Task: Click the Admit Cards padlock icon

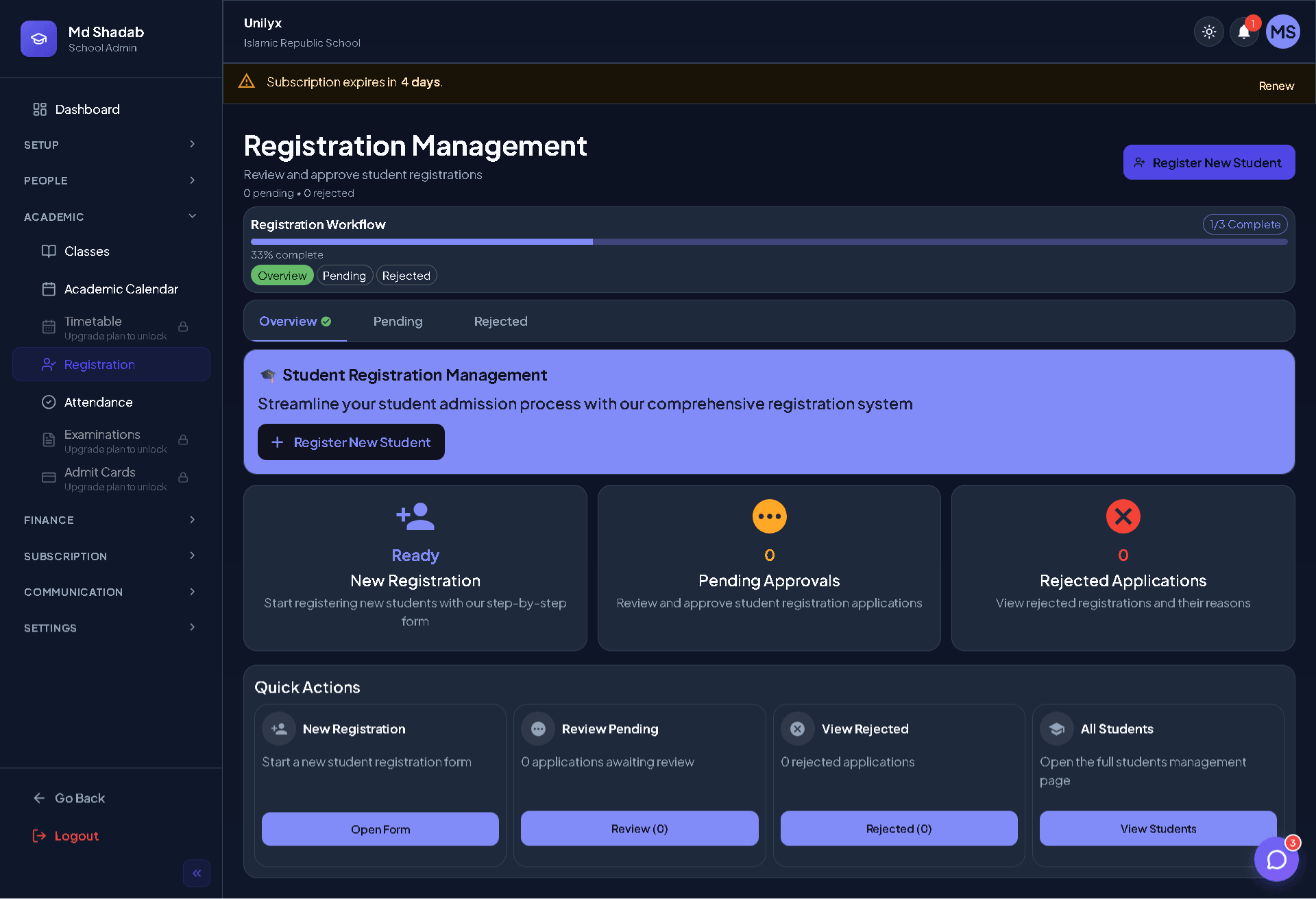Action: 183,477
